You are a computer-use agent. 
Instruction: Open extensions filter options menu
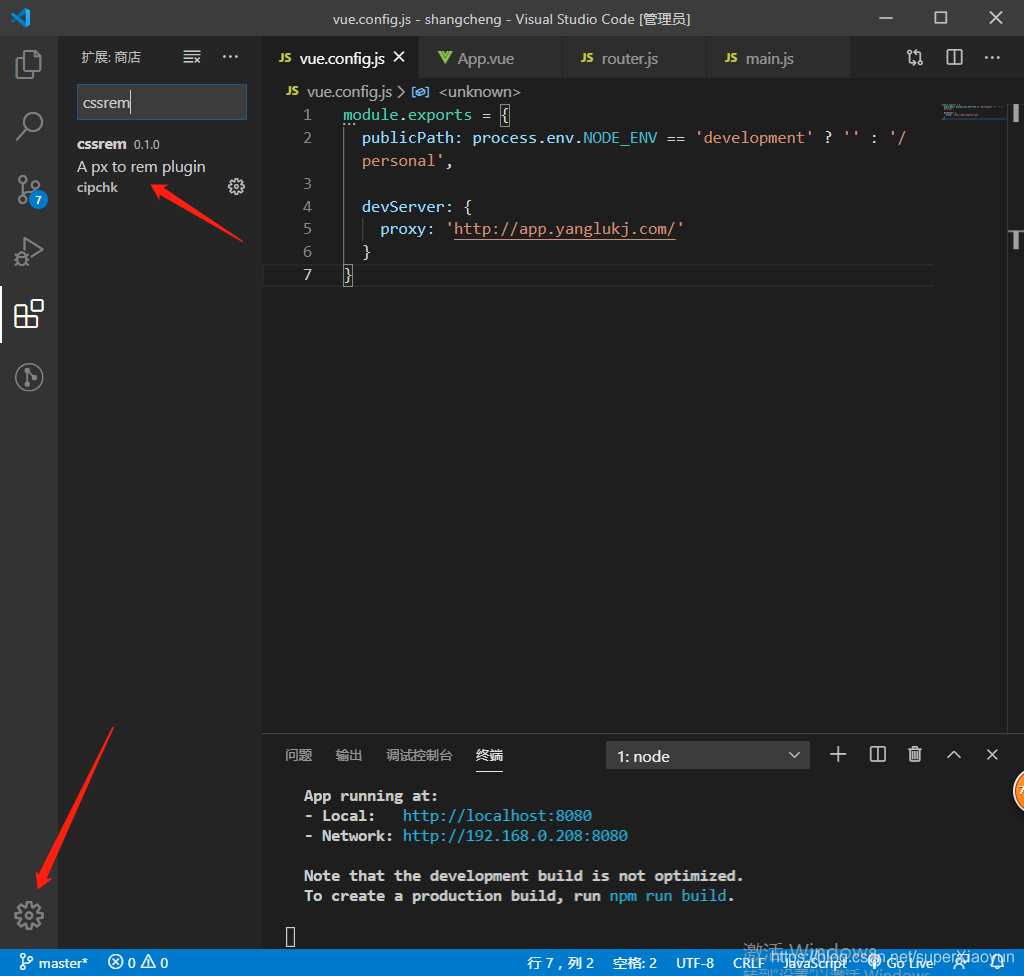[191, 57]
